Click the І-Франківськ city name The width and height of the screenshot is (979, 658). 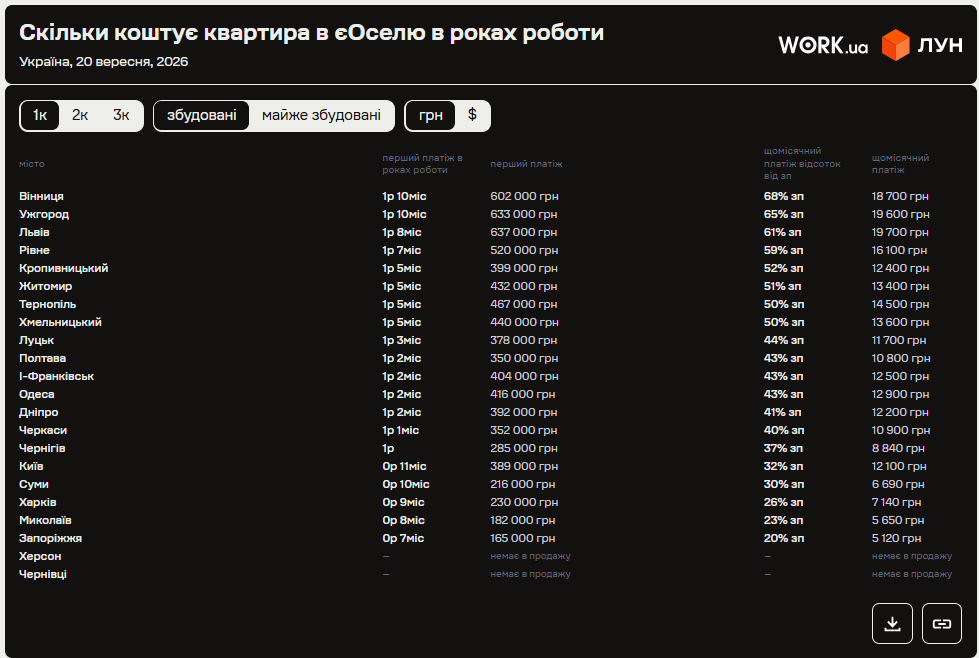(56, 376)
